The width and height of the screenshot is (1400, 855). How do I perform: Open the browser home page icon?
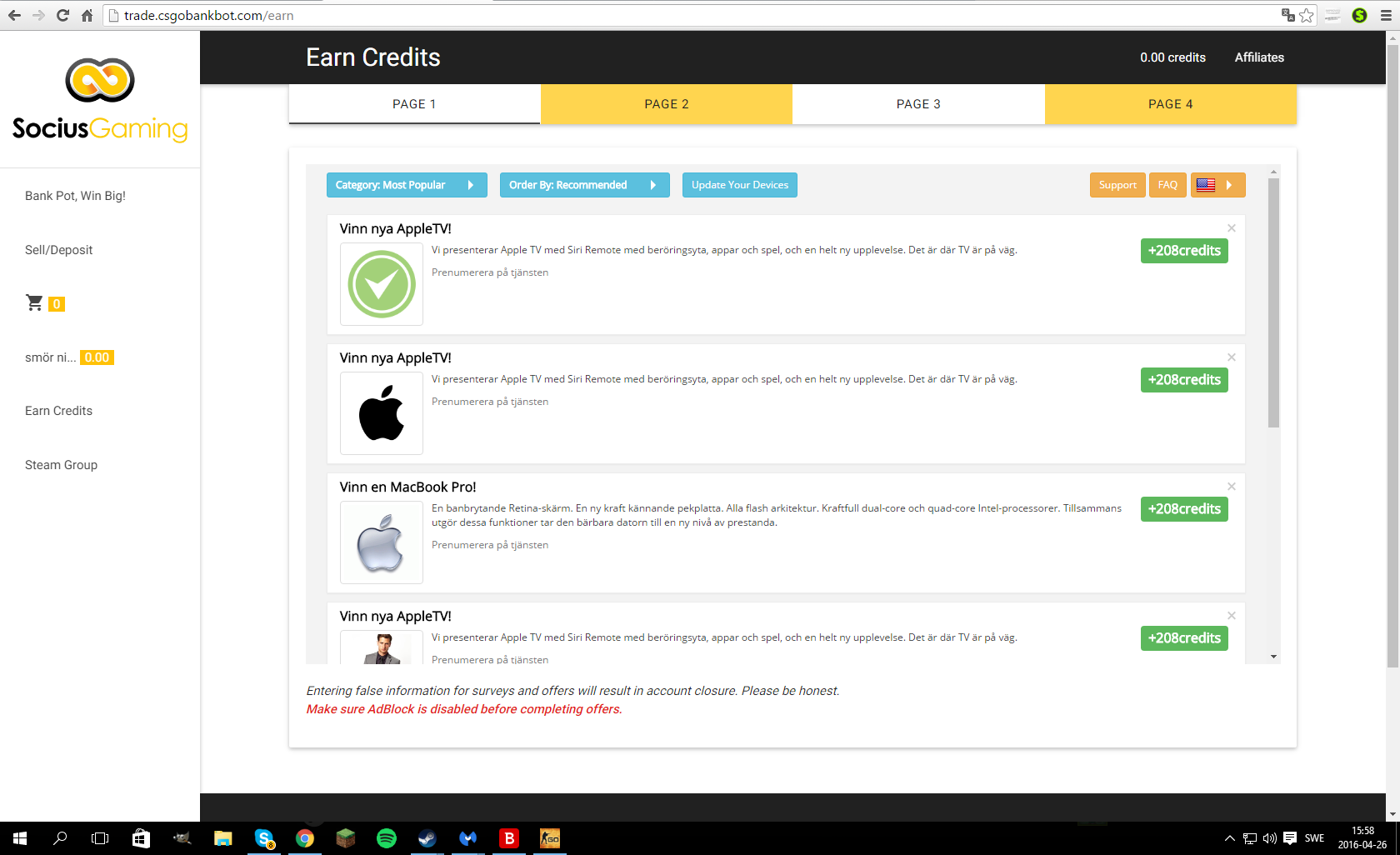click(x=87, y=15)
